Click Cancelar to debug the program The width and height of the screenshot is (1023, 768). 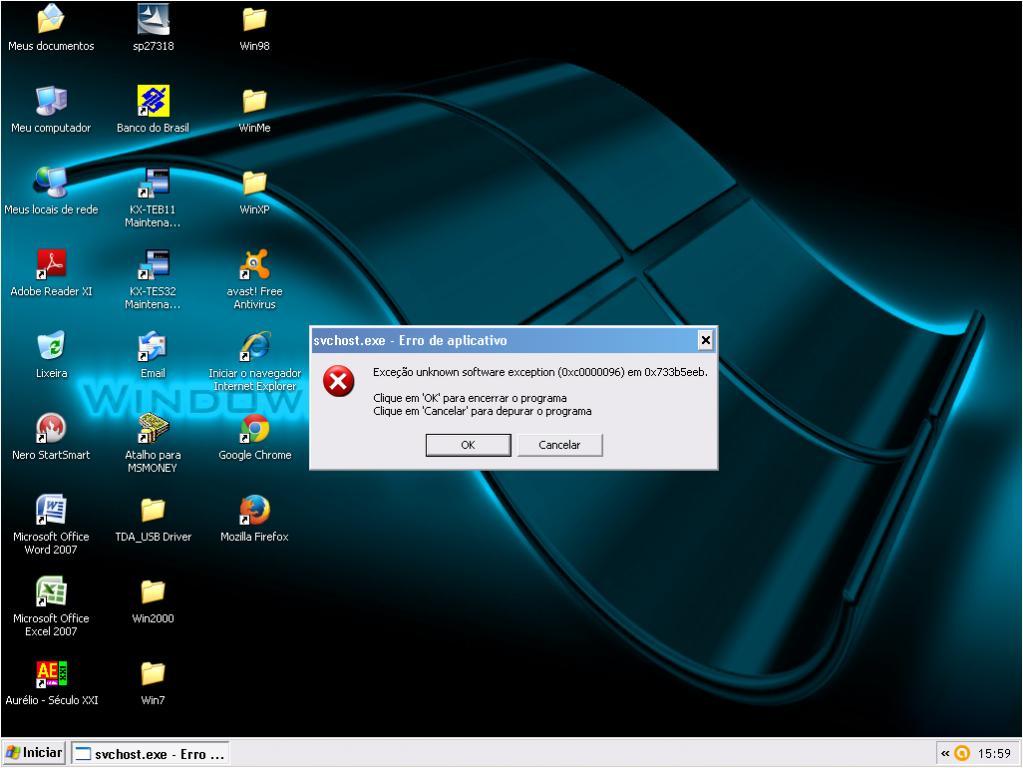click(x=559, y=445)
